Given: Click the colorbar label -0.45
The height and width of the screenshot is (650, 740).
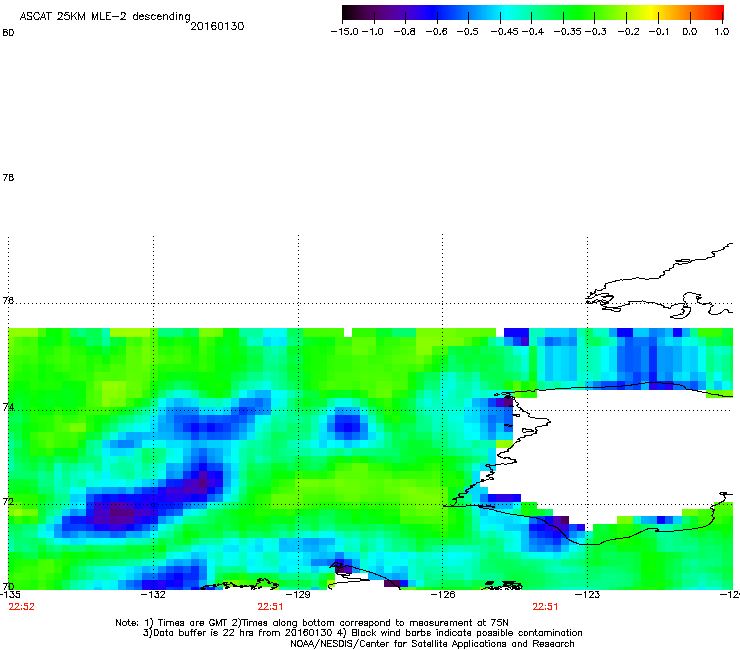Looking at the screenshot, I should click(504, 32).
